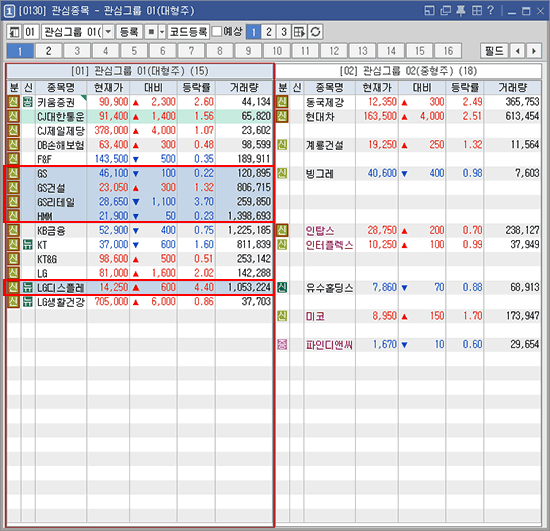Select the 미코 stock name

315,316
